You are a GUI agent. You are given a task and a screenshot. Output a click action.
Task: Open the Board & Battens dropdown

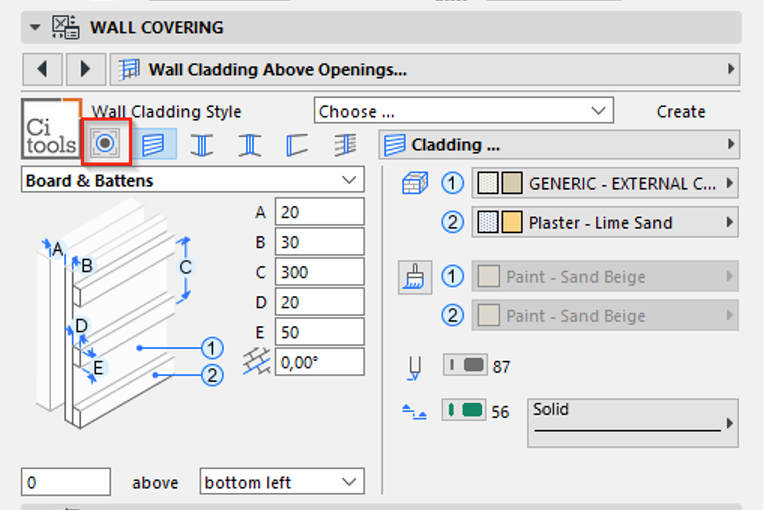(x=192, y=181)
